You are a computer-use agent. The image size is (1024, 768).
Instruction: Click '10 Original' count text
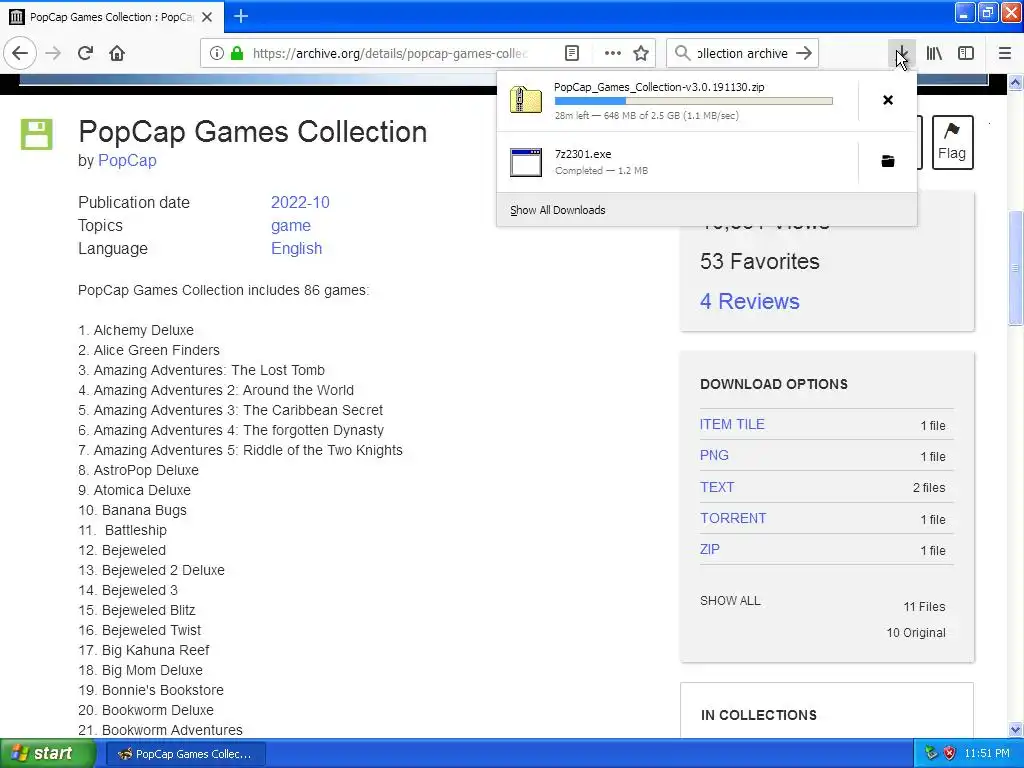[x=916, y=633]
